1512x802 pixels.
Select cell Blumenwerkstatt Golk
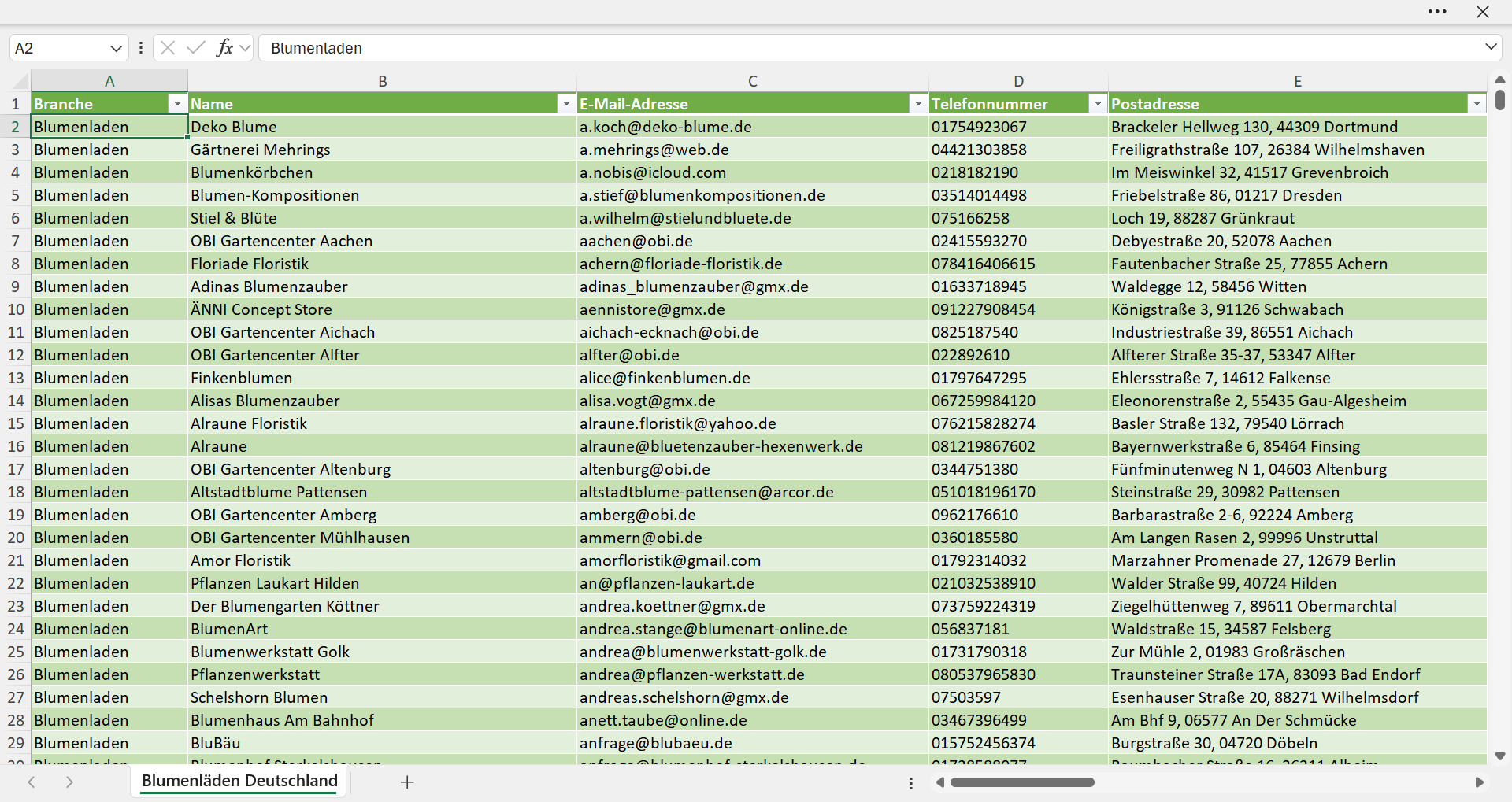(x=382, y=652)
